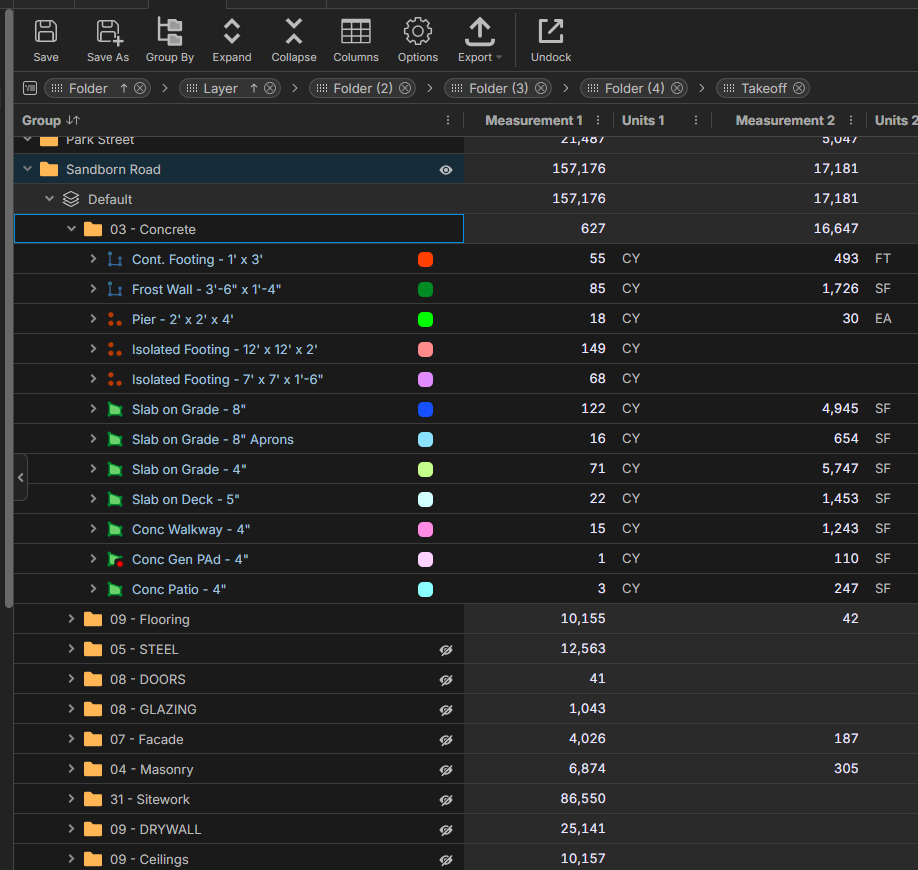The width and height of the screenshot is (918, 870).
Task: Open Units 1 column menu dots
Action: 696,121
